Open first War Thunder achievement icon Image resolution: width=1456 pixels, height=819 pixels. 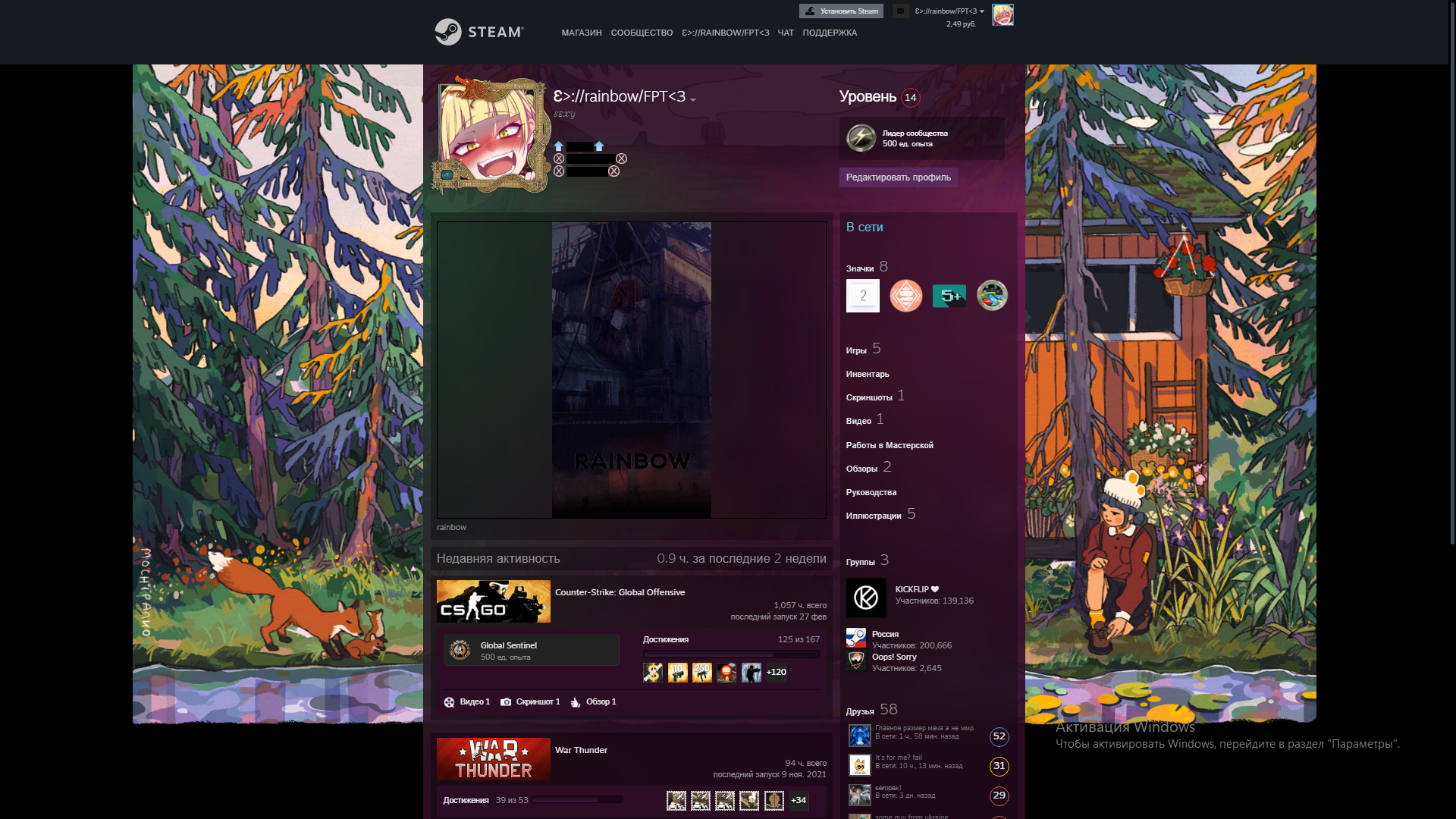pyautogui.click(x=676, y=801)
